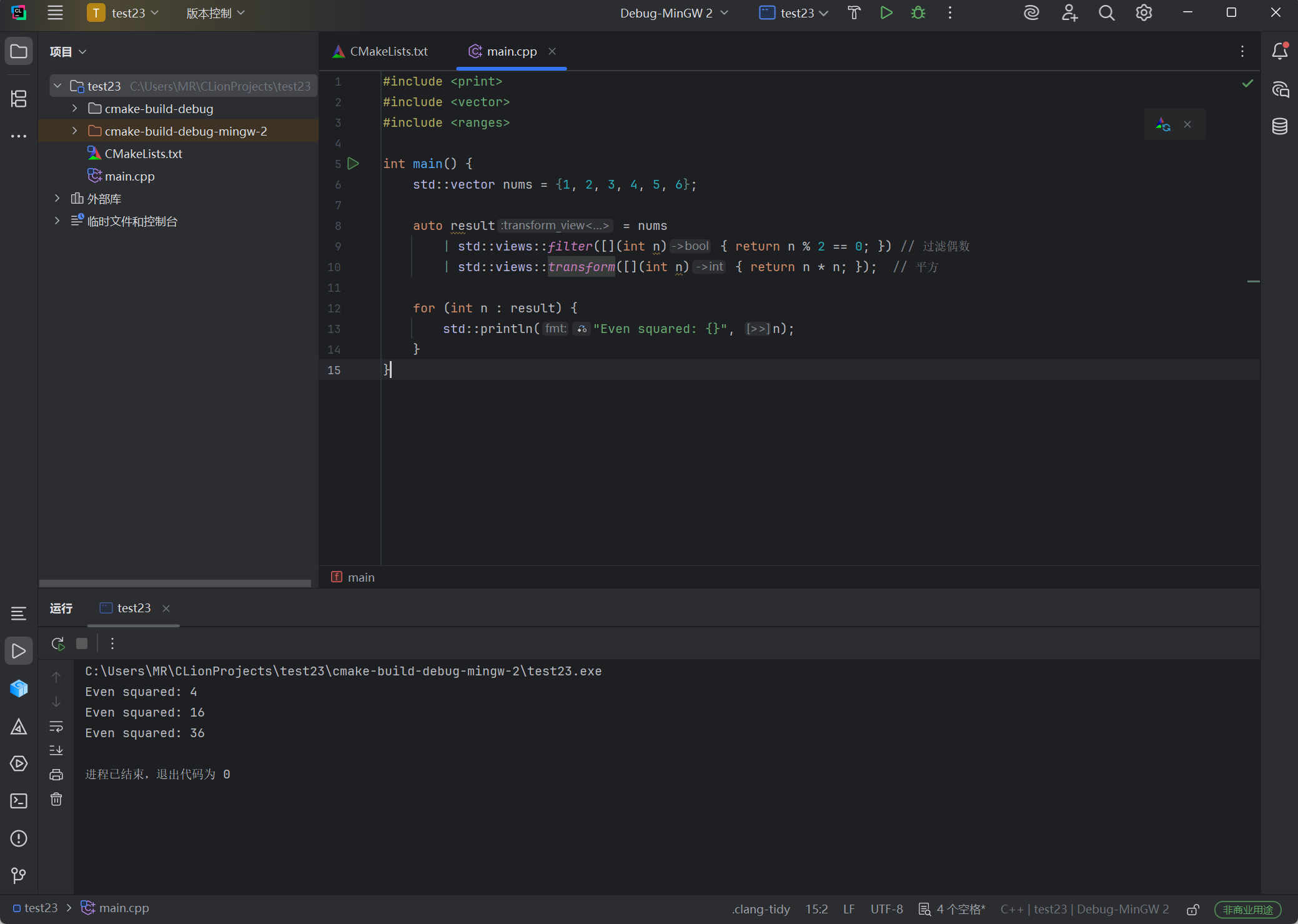This screenshot has height=924, width=1298.
Task: Open test23 project dropdown
Action: click(x=124, y=13)
